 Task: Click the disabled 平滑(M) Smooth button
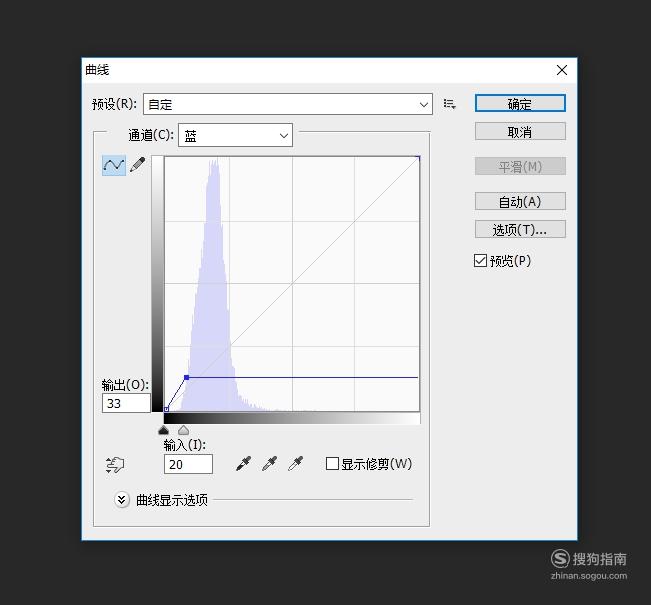(520, 167)
